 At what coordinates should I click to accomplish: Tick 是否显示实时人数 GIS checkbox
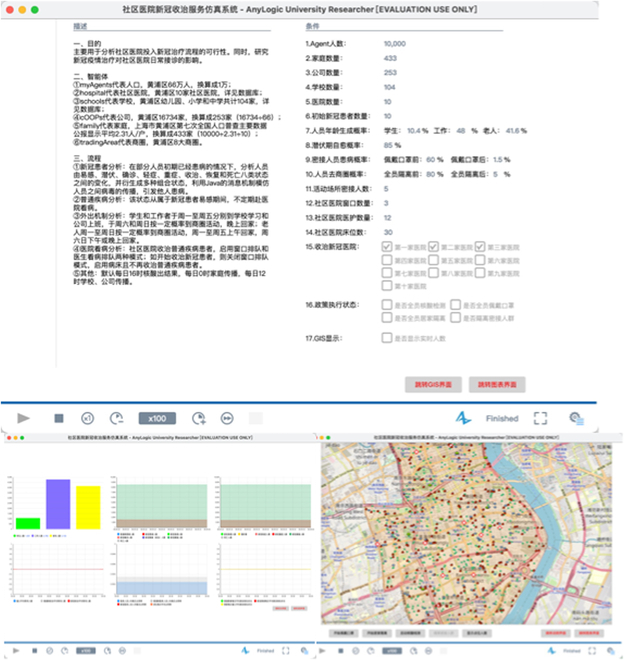[x=387, y=338]
